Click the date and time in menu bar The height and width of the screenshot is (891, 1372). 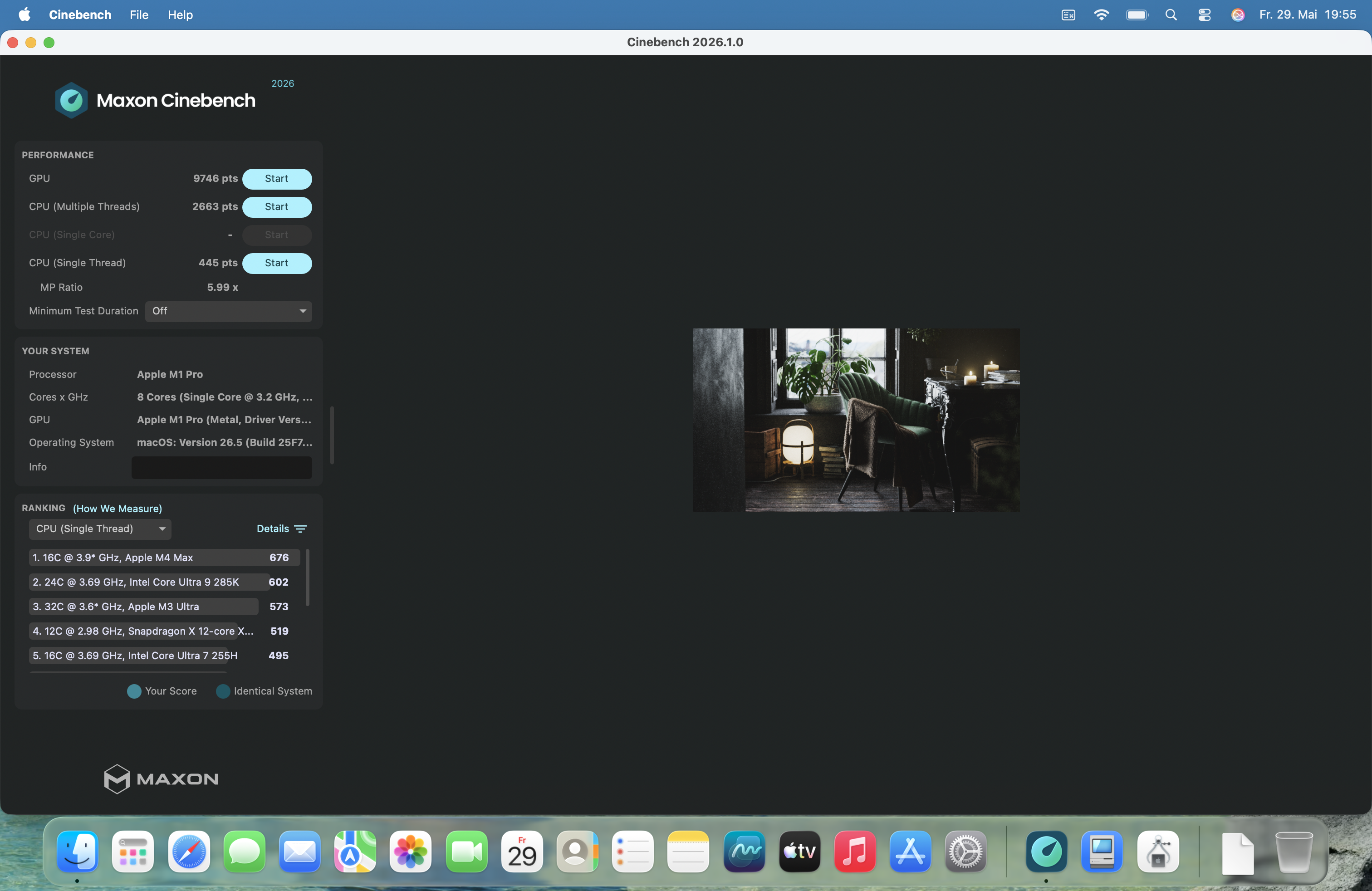point(1308,15)
